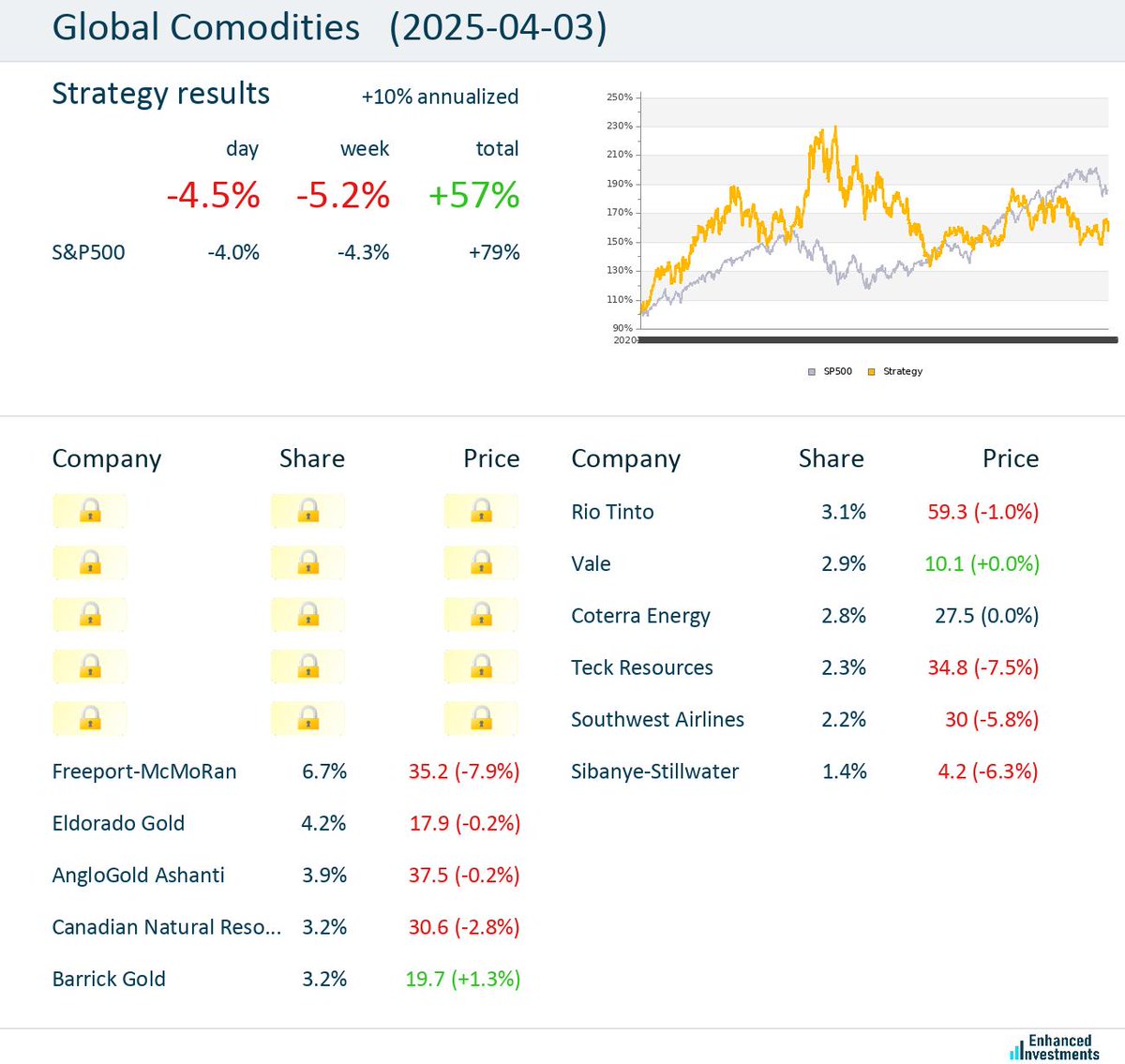The height and width of the screenshot is (1064, 1125).
Task: Click the S&P500 row label
Action: click(x=88, y=252)
